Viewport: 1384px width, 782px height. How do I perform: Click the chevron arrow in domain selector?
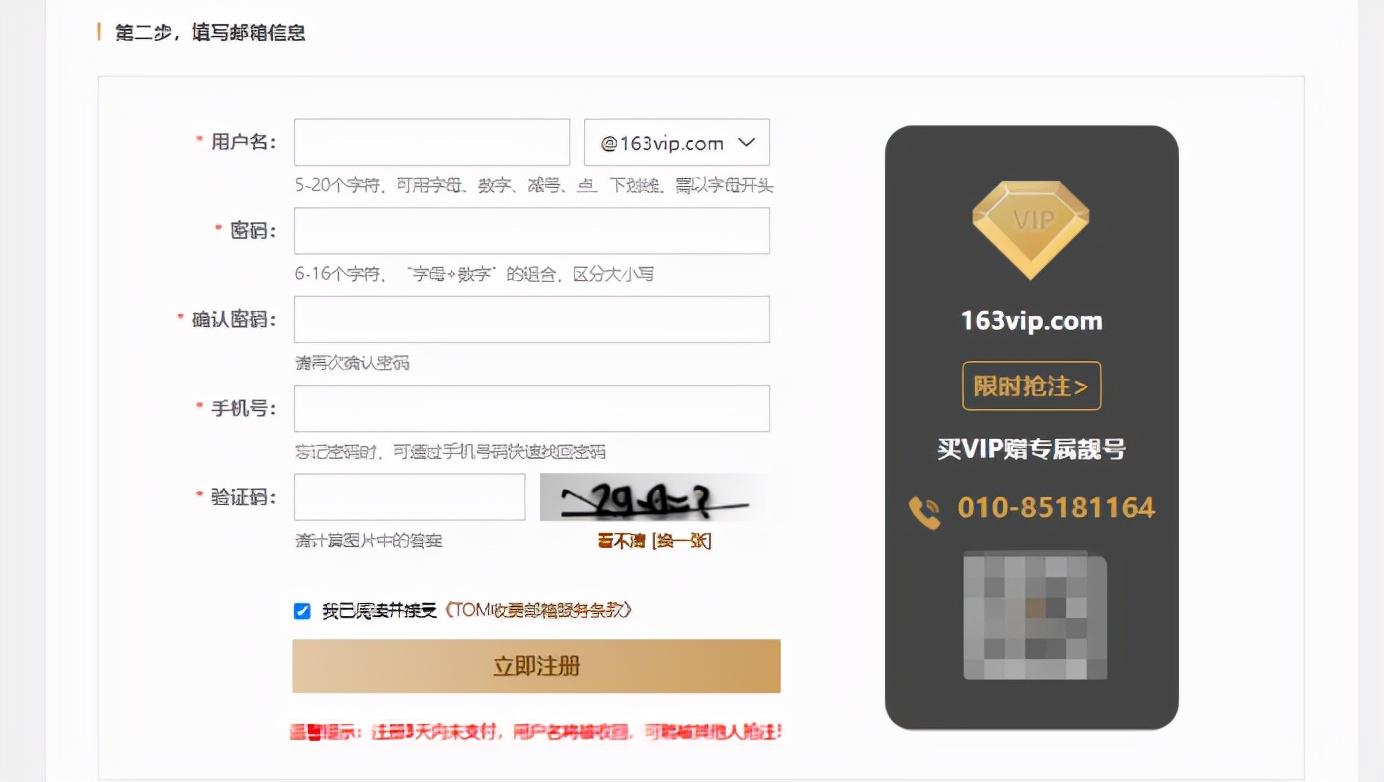[746, 143]
